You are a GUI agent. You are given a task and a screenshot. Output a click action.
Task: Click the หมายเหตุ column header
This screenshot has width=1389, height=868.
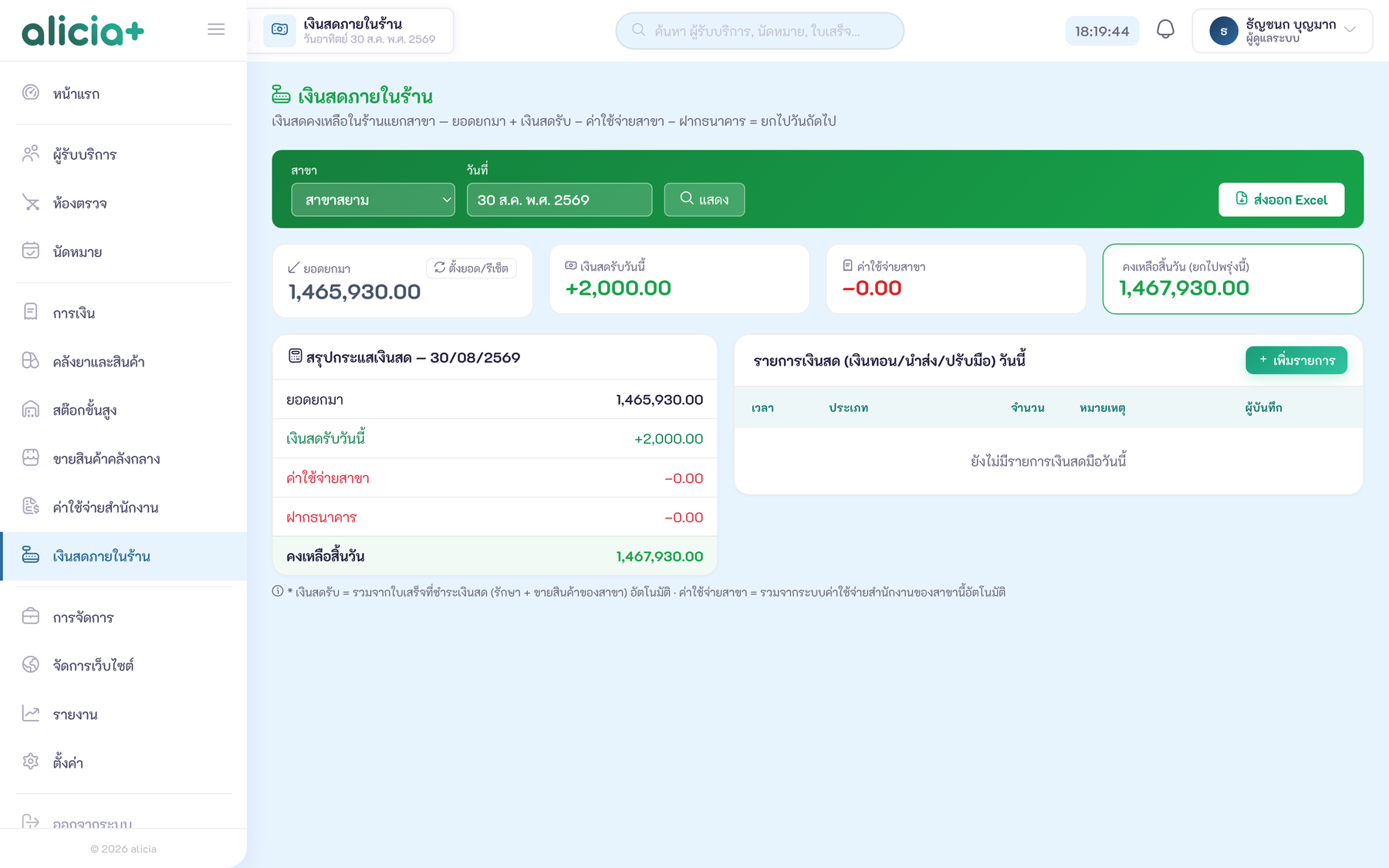pyautogui.click(x=1102, y=407)
